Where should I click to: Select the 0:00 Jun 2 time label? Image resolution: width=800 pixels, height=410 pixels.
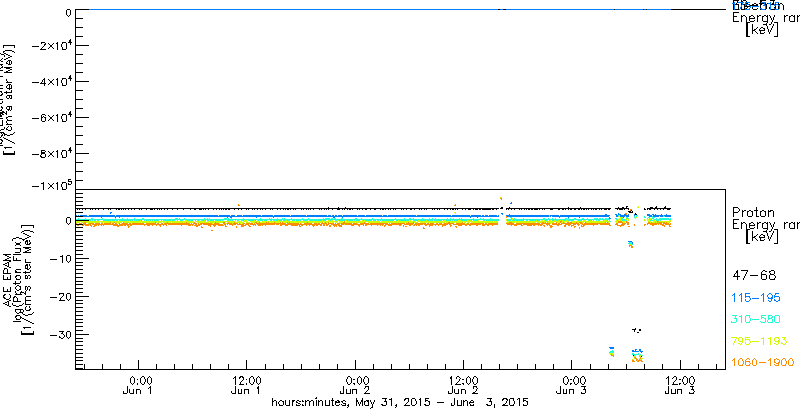[355, 385]
